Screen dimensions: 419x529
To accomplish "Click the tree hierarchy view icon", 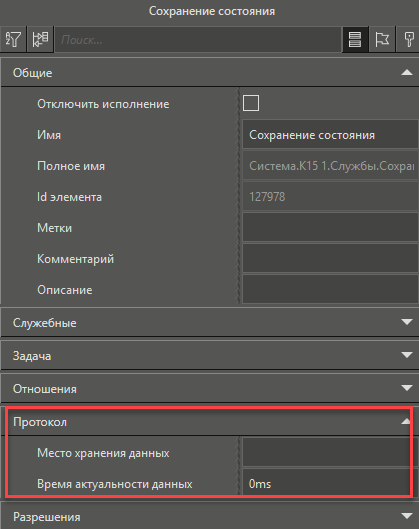I will tap(40, 39).
